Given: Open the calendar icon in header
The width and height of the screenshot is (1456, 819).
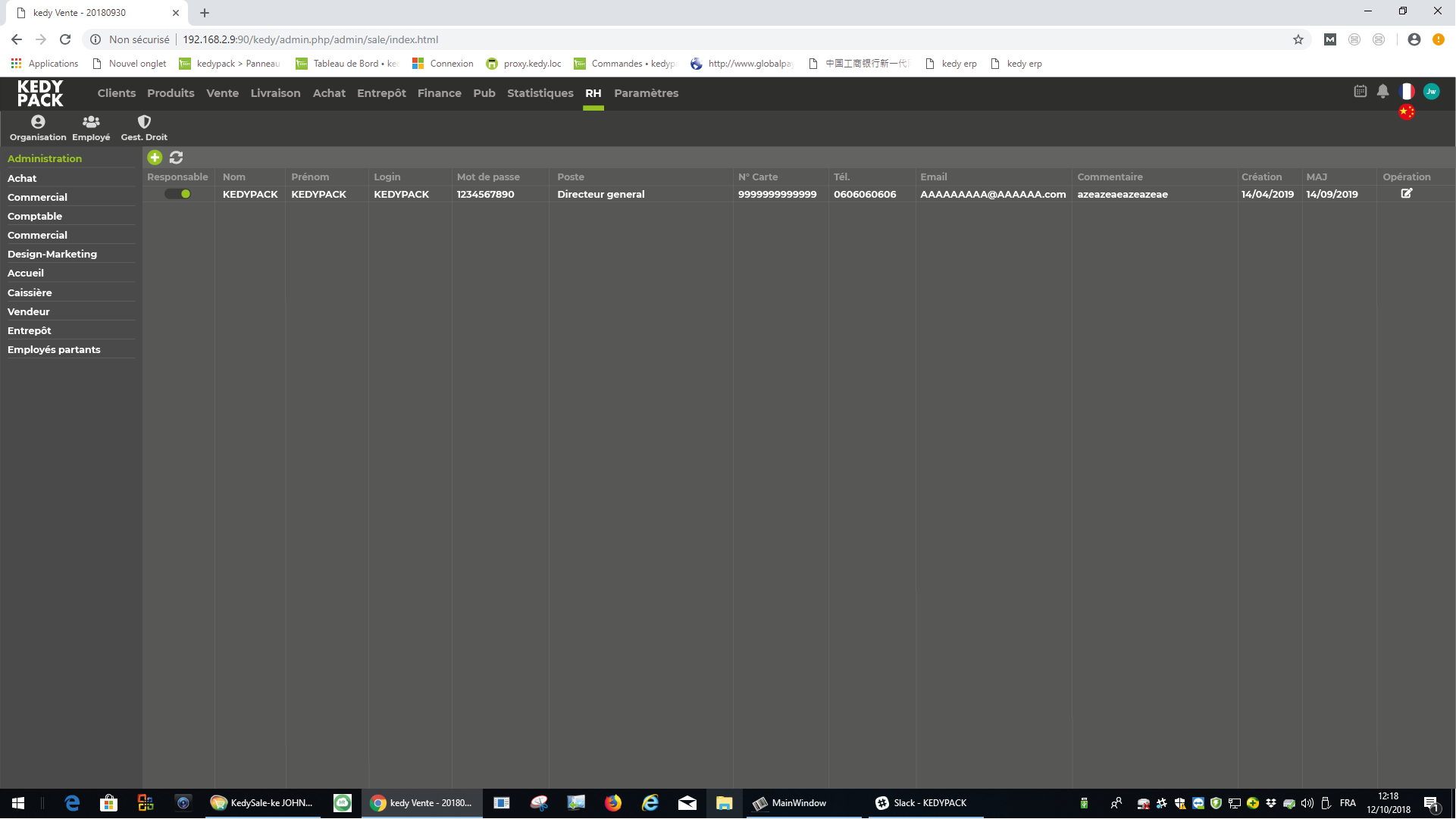Looking at the screenshot, I should point(1360,92).
